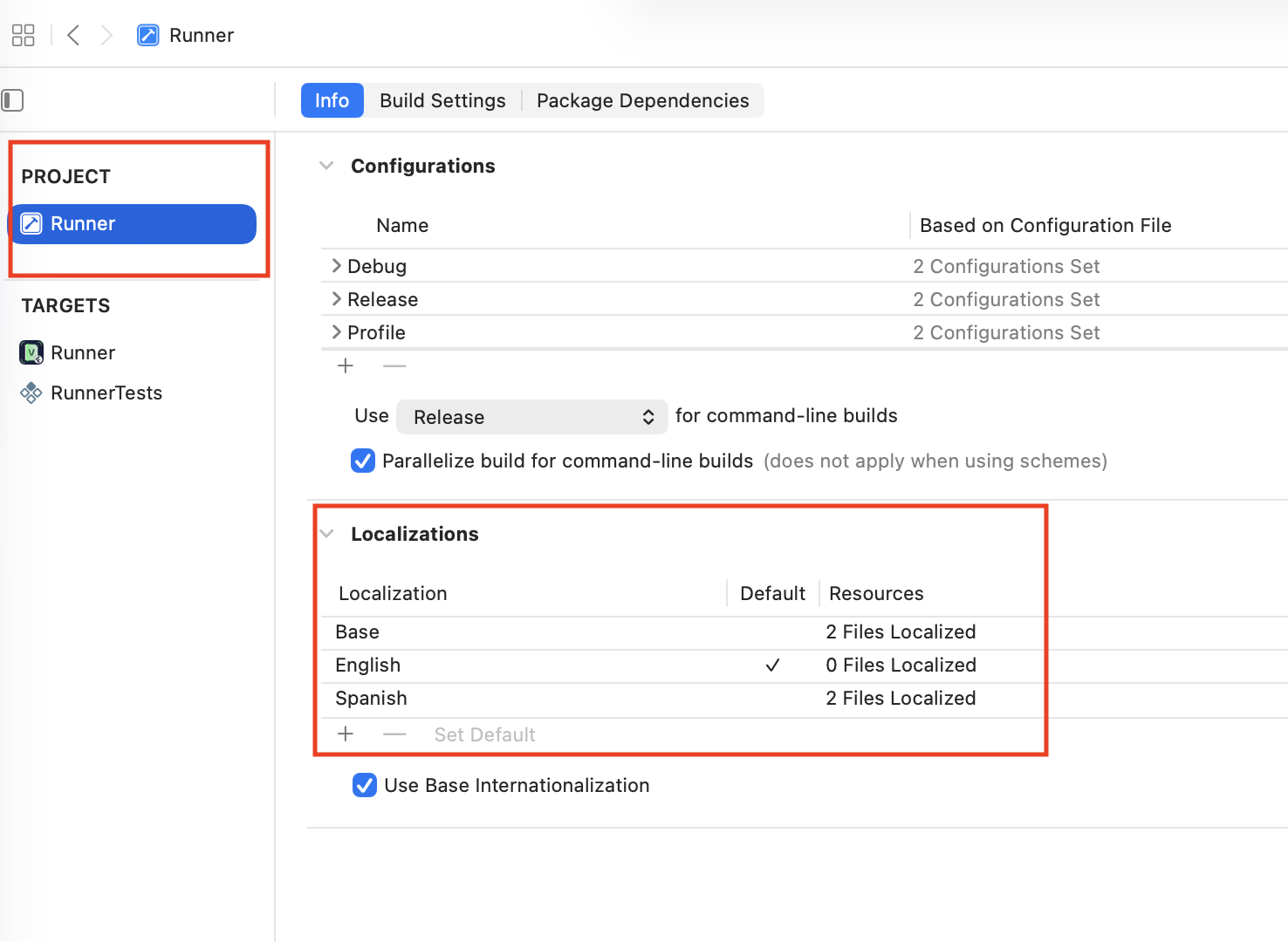
Task: Uncheck Use Base Internationalization
Action: click(x=364, y=785)
